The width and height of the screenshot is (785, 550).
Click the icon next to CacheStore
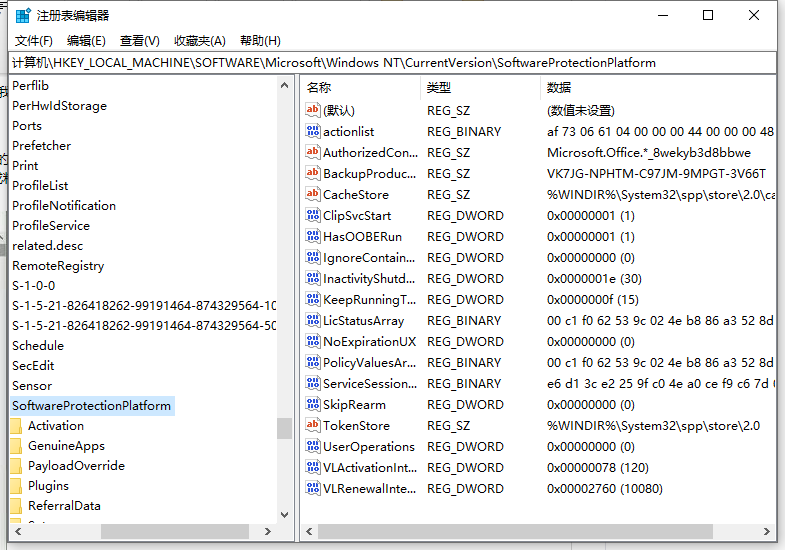coord(313,194)
